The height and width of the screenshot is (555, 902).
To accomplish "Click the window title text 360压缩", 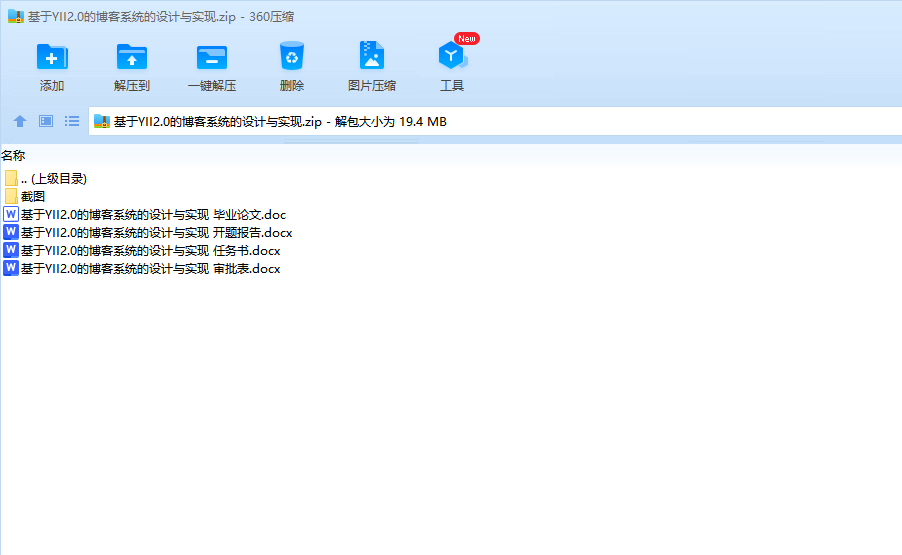I will click(x=272, y=17).
